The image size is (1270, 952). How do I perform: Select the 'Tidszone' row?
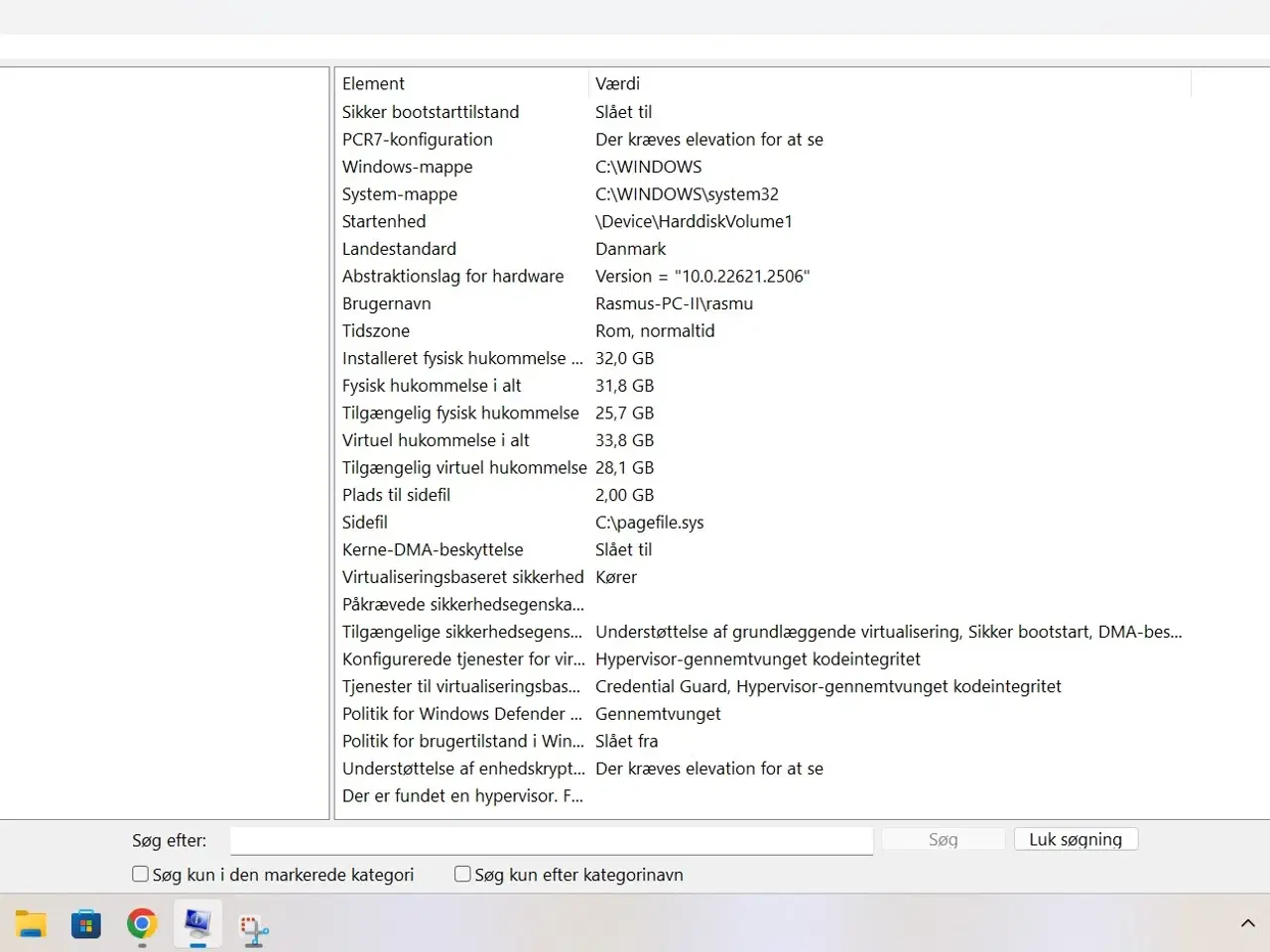click(376, 330)
